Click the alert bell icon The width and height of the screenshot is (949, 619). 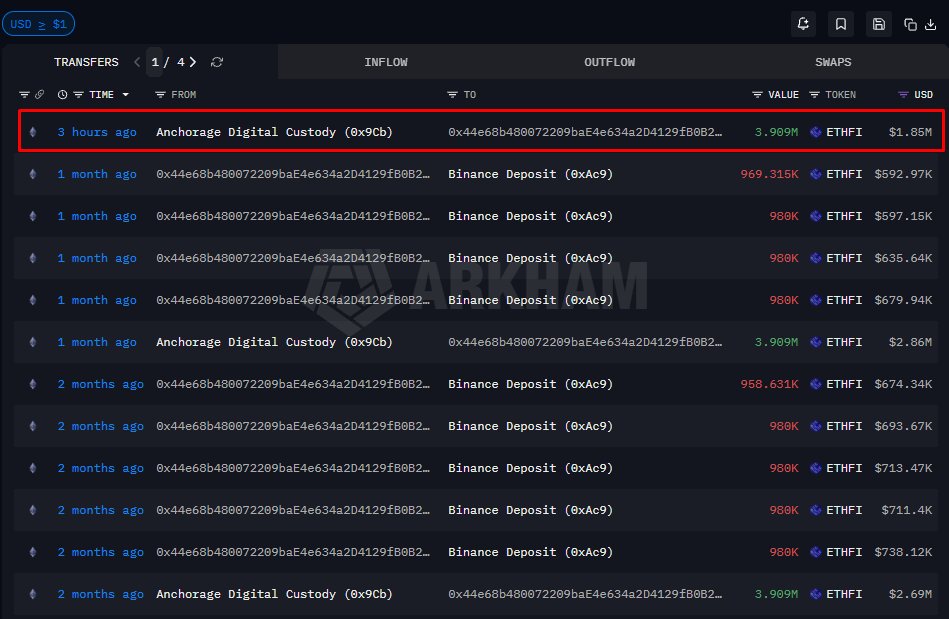click(803, 24)
